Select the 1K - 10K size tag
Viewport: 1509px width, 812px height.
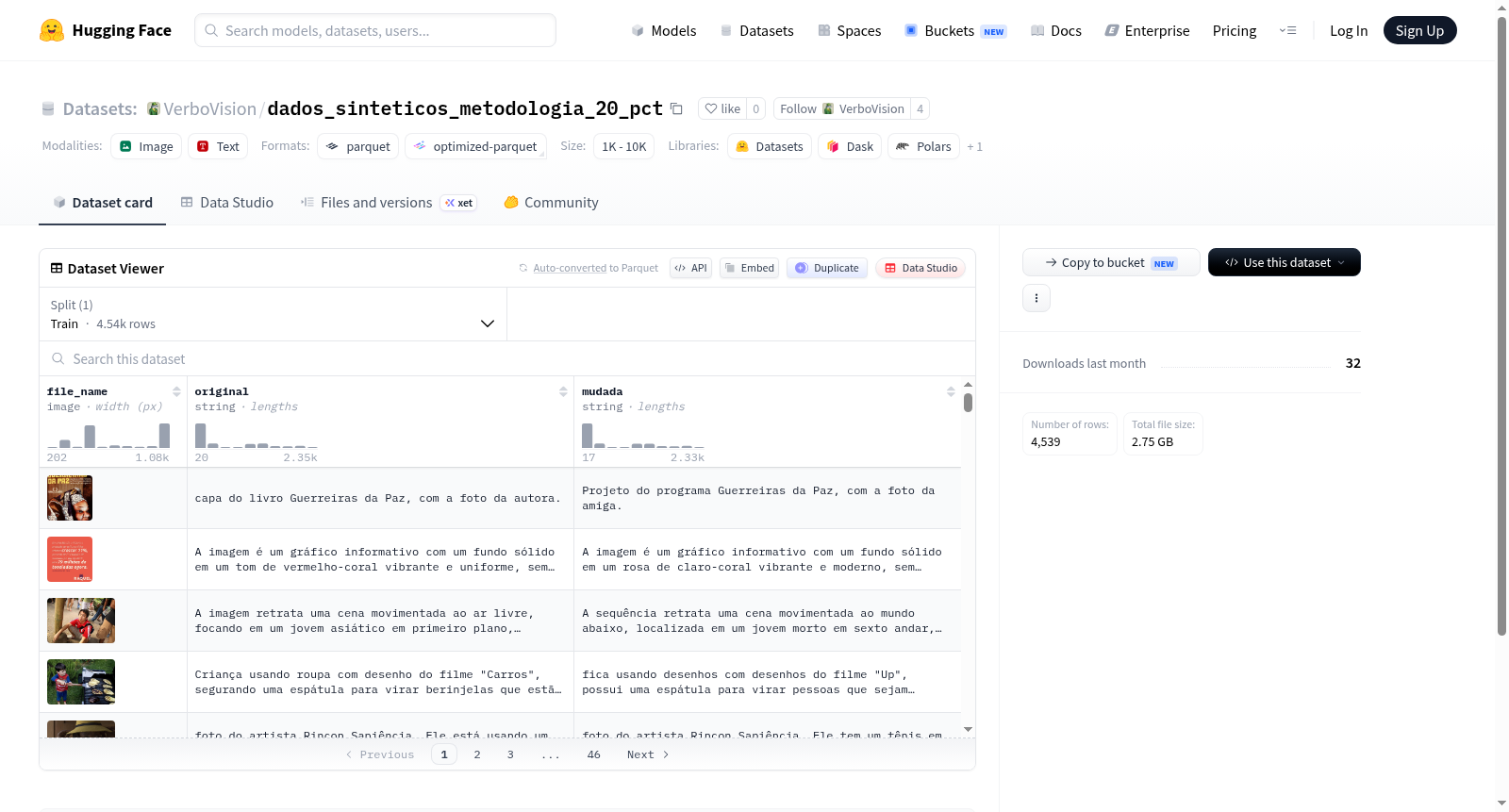[x=623, y=146]
